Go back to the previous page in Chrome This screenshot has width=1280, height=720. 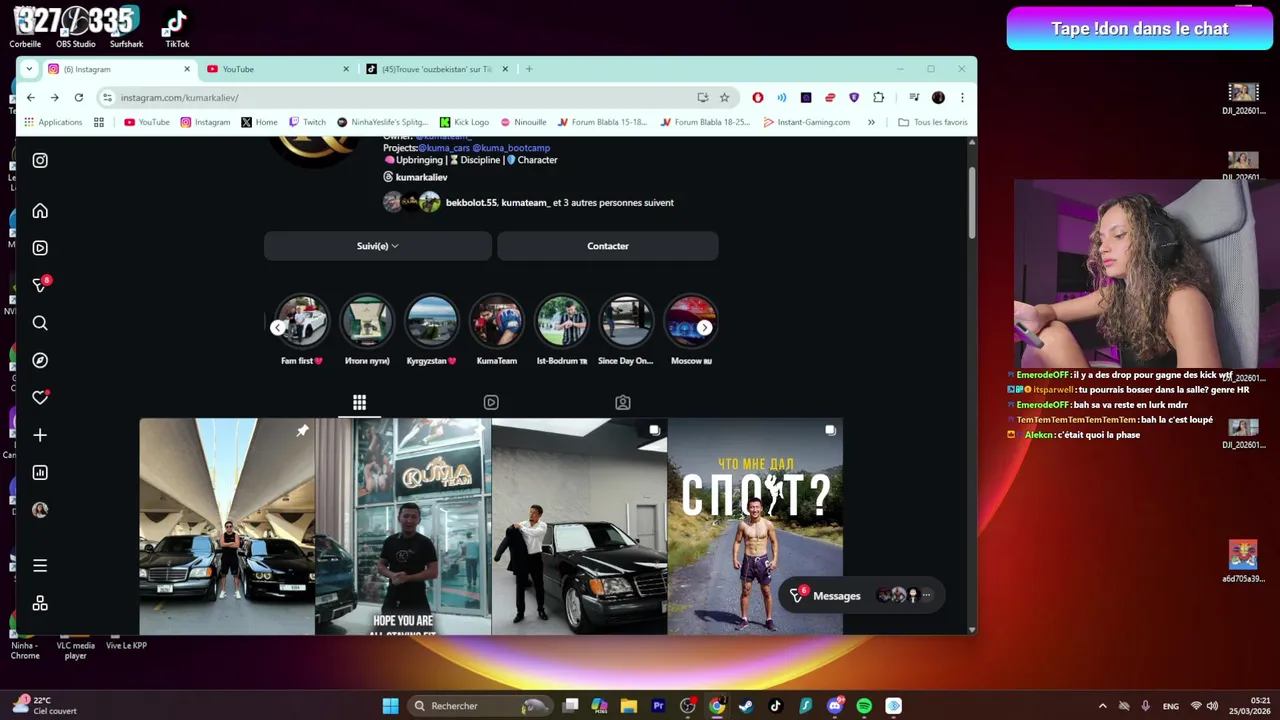coord(31,97)
